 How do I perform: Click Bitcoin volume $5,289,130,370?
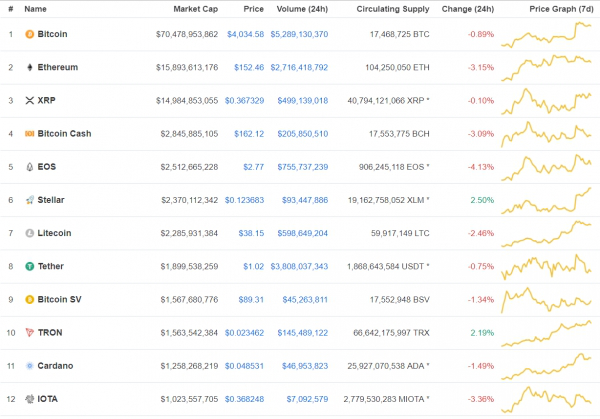click(x=299, y=34)
